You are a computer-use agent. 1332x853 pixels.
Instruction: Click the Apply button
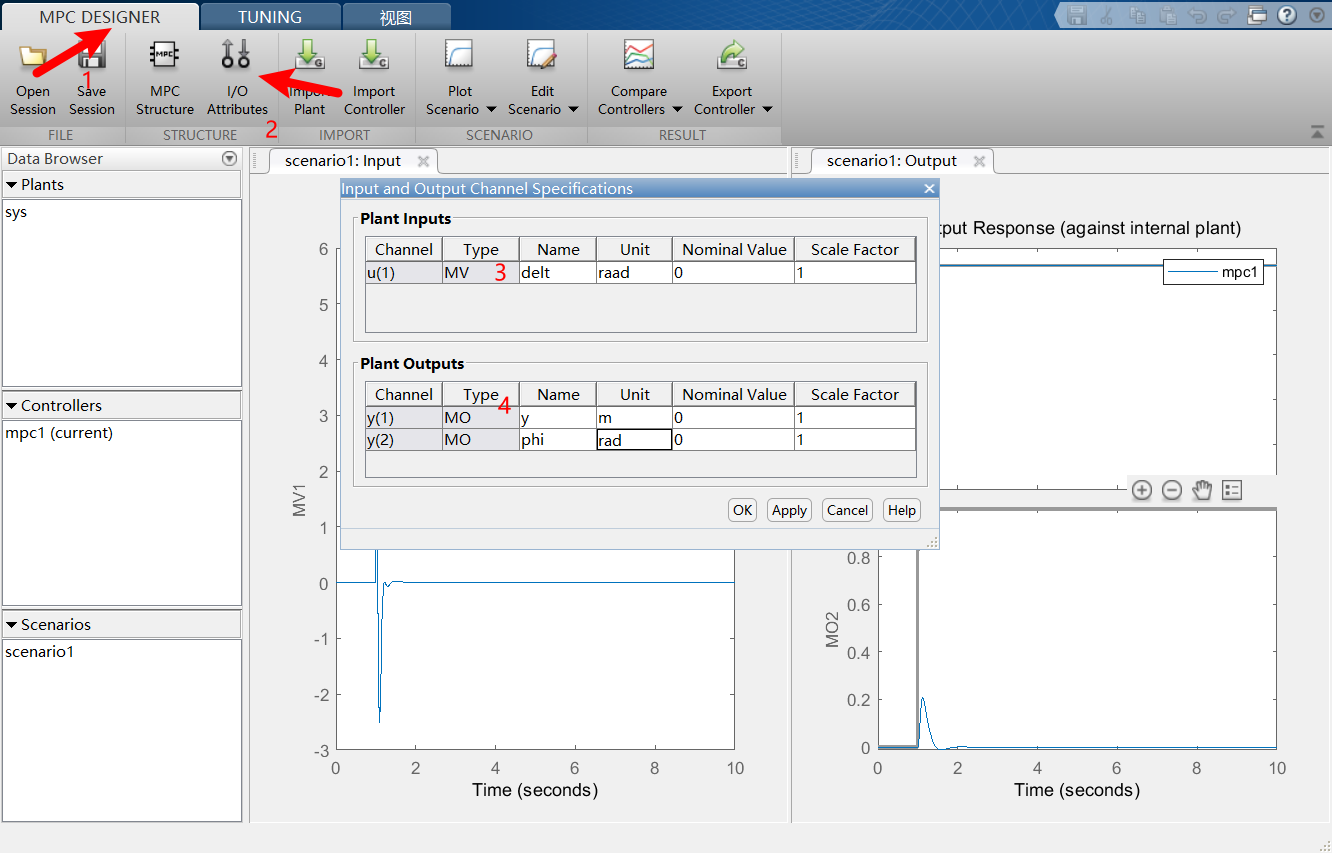pos(789,510)
